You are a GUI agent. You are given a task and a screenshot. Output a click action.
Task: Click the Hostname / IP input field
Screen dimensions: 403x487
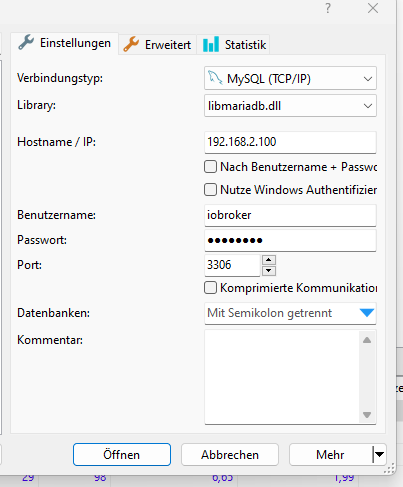click(x=290, y=142)
